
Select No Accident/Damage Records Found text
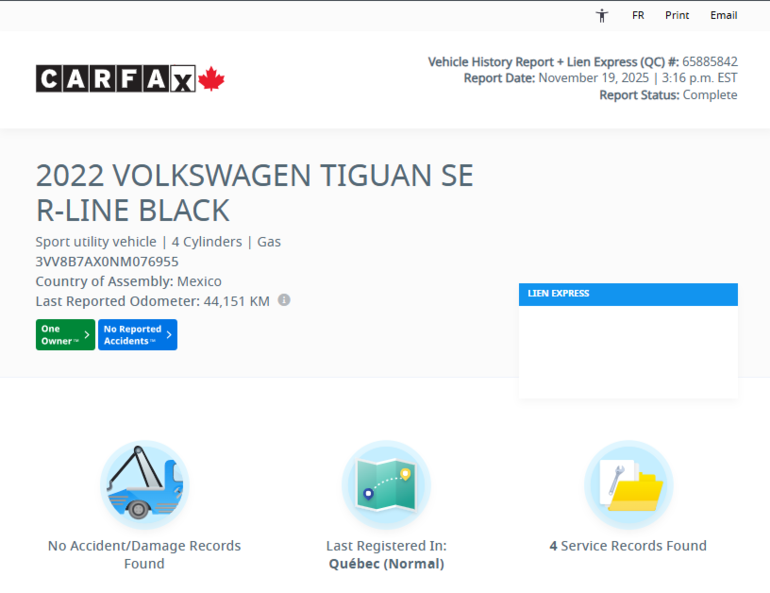(x=144, y=554)
